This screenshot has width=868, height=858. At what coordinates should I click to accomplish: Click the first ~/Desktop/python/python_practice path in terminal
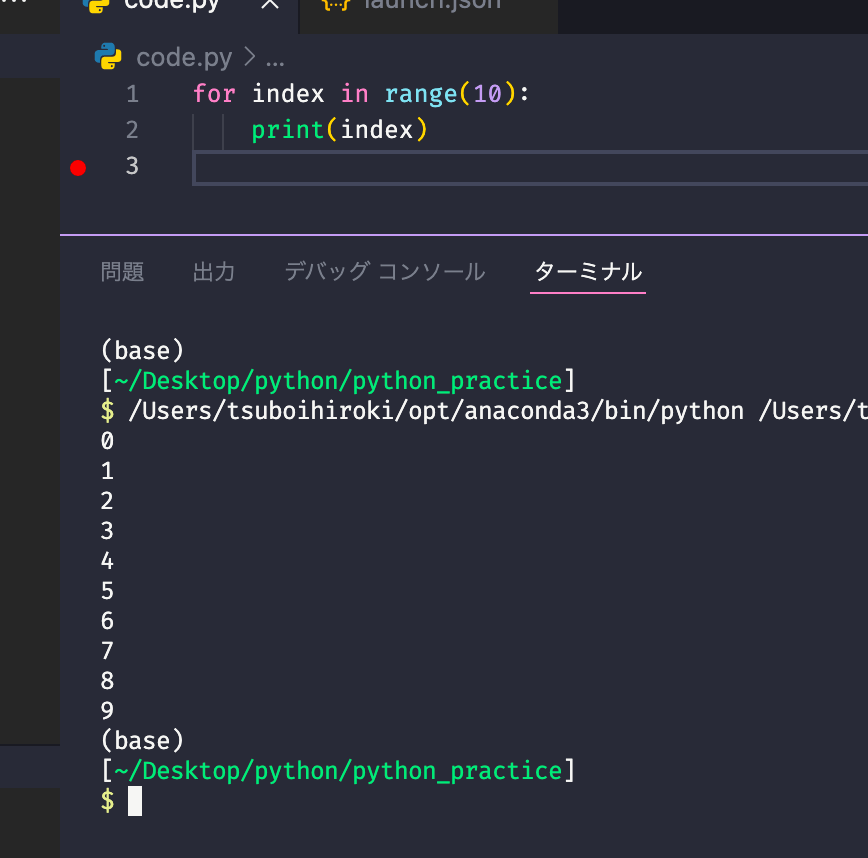point(338,381)
